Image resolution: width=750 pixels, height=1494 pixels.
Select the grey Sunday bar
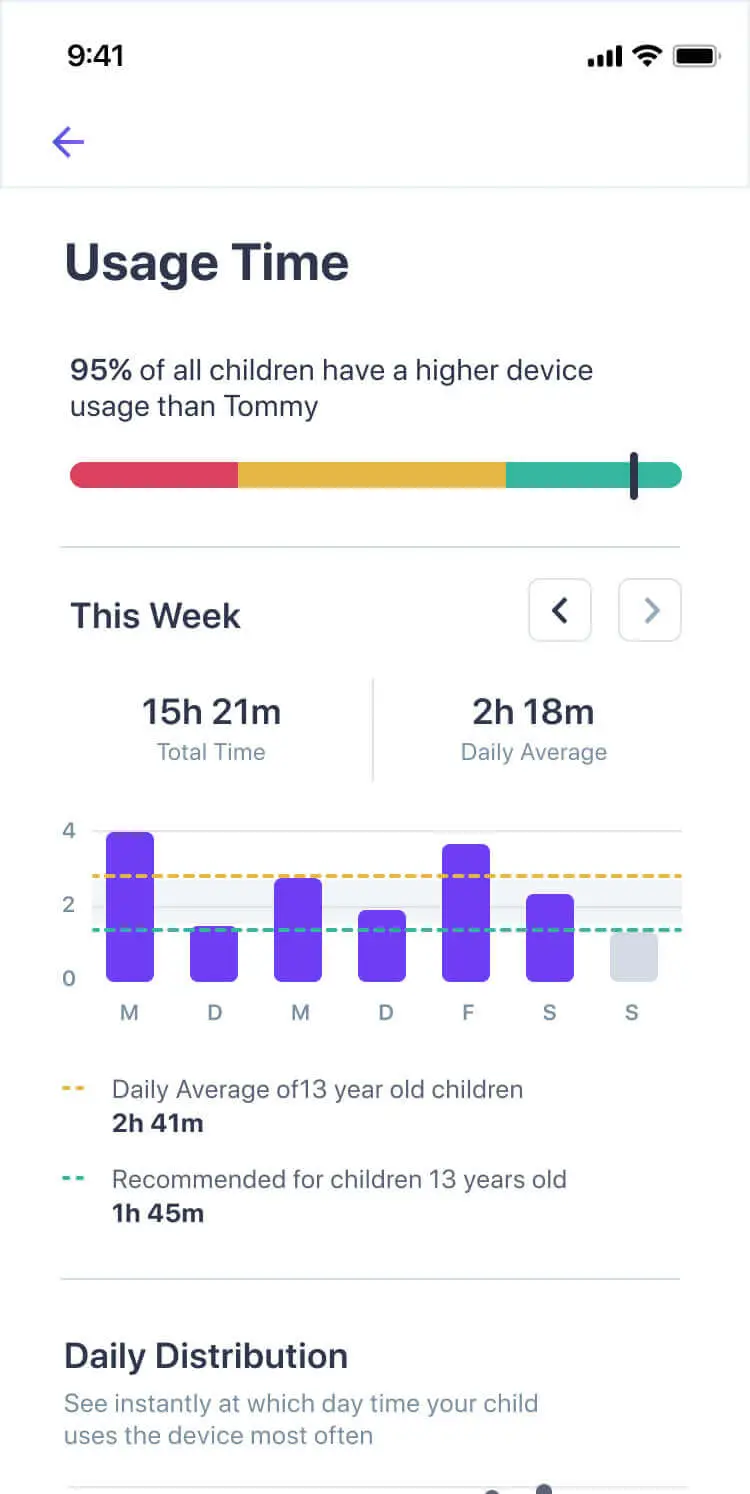634,957
